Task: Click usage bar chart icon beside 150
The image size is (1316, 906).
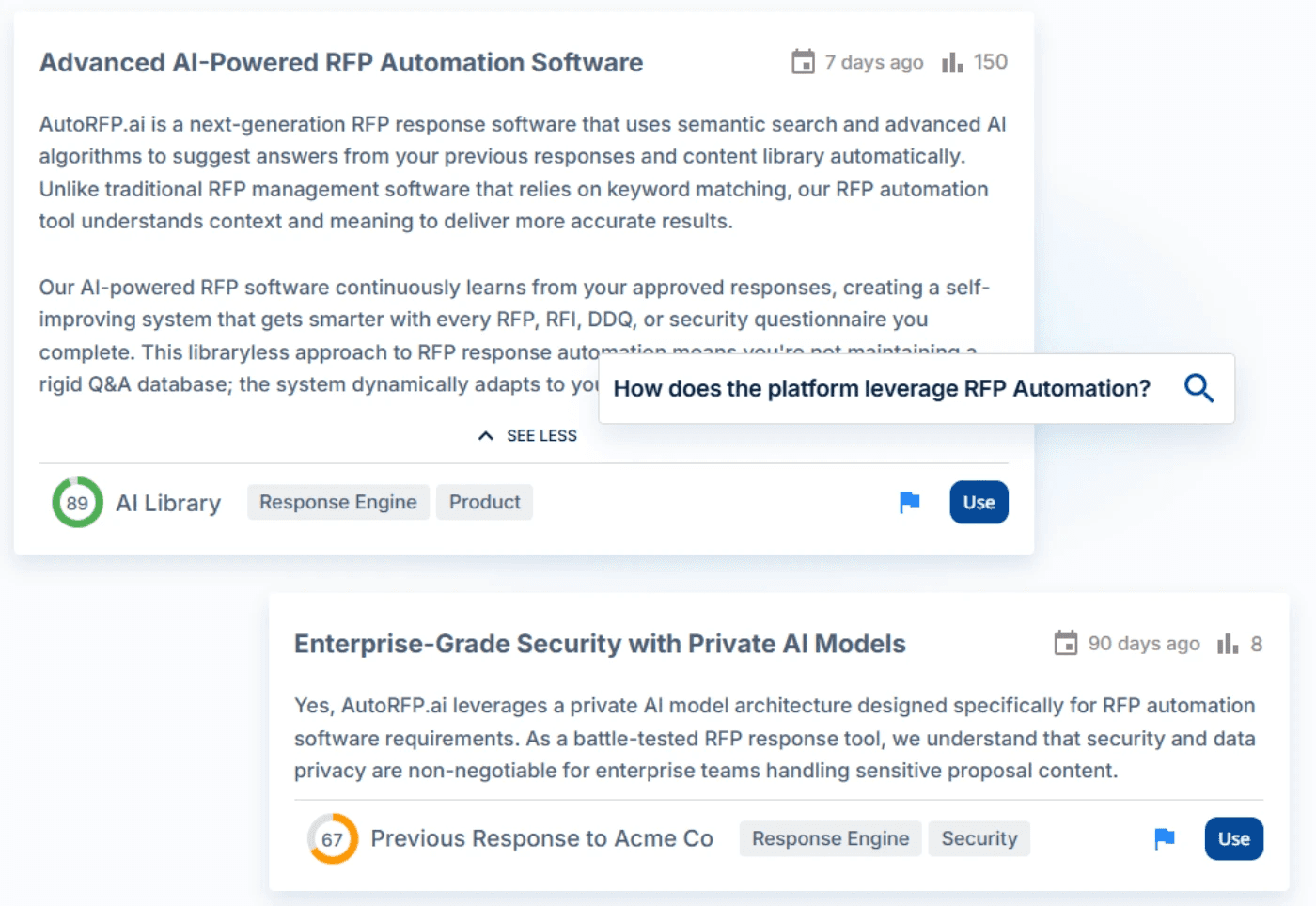Action: (x=952, y=62)
